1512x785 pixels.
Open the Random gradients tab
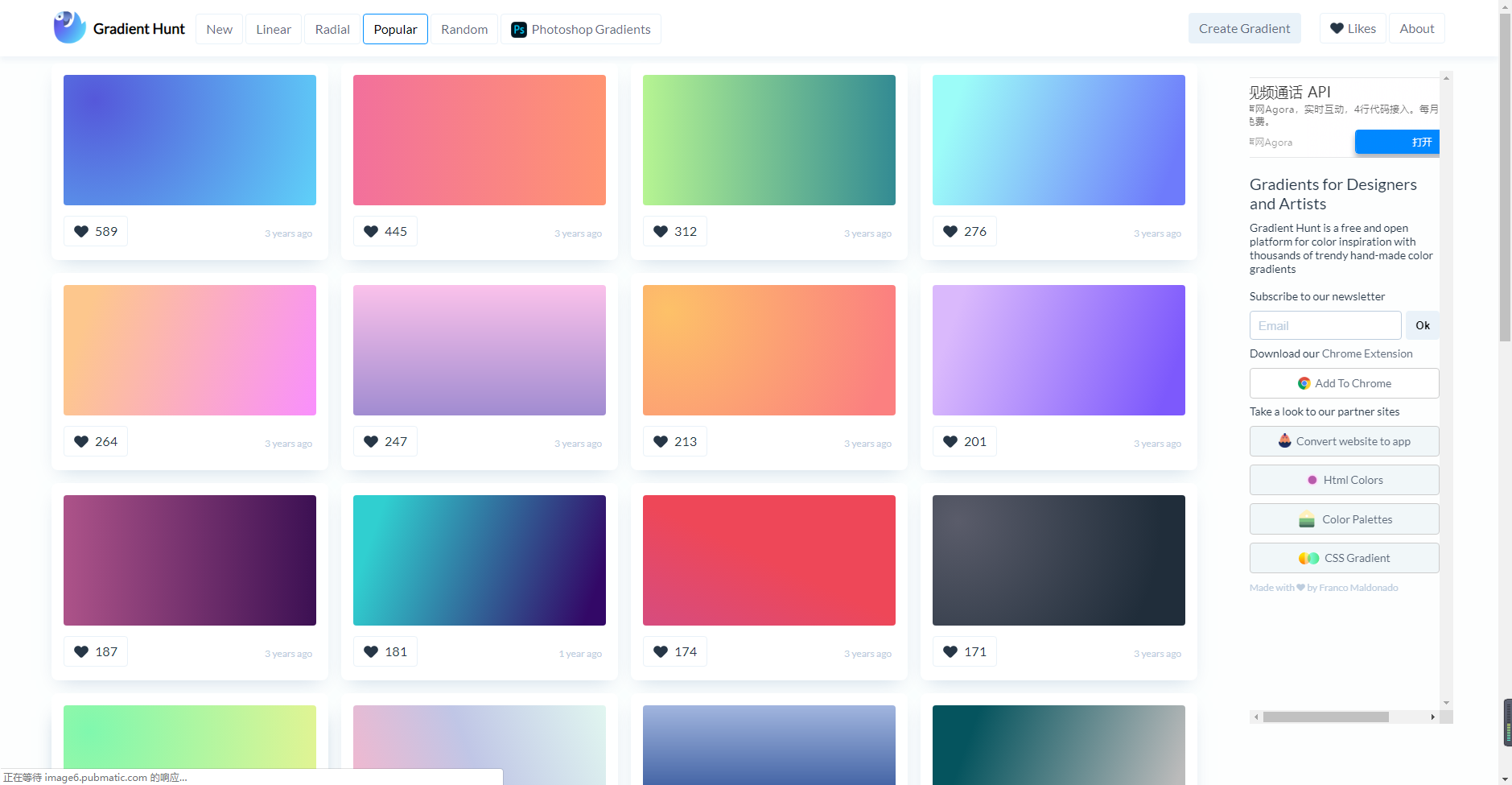point(464,29)
